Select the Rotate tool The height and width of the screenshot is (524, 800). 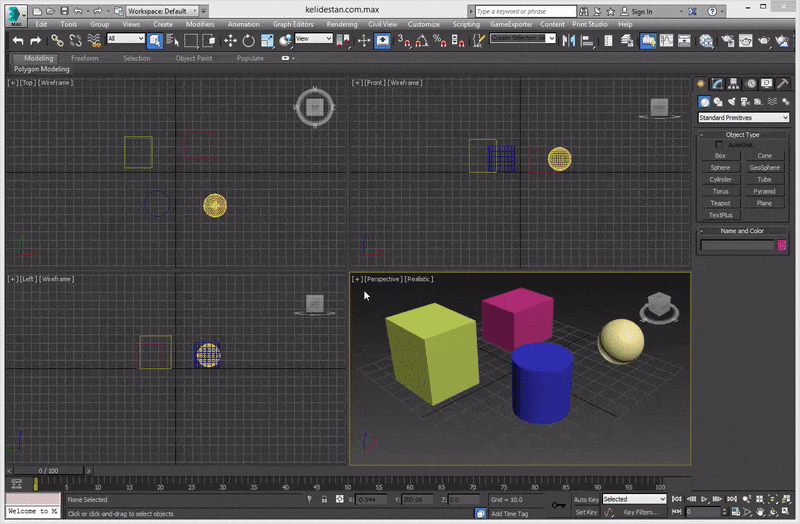[x=248, y=40]
